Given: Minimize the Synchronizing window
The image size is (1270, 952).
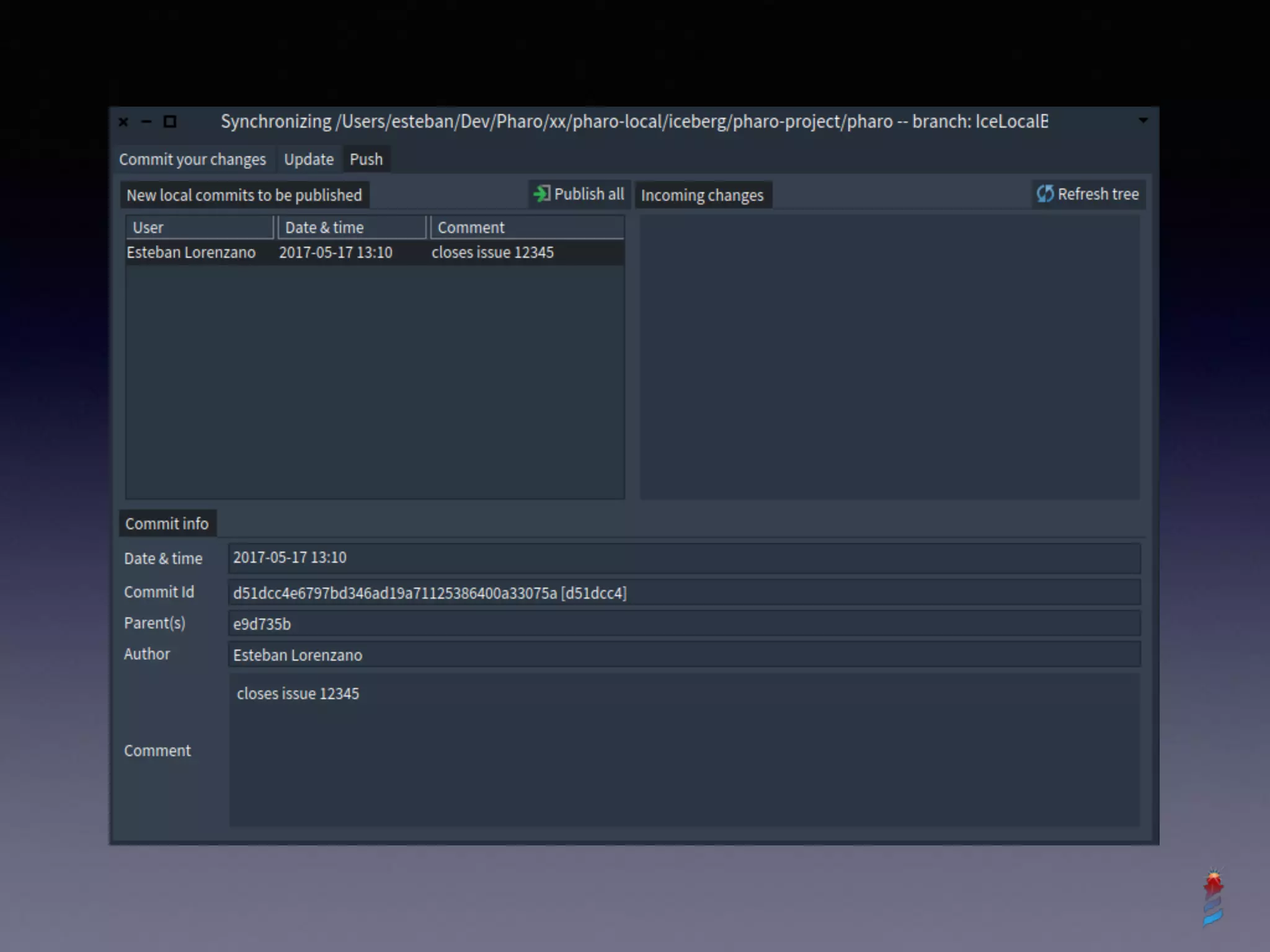Looking at the screenshot, I should coord(146,122).
